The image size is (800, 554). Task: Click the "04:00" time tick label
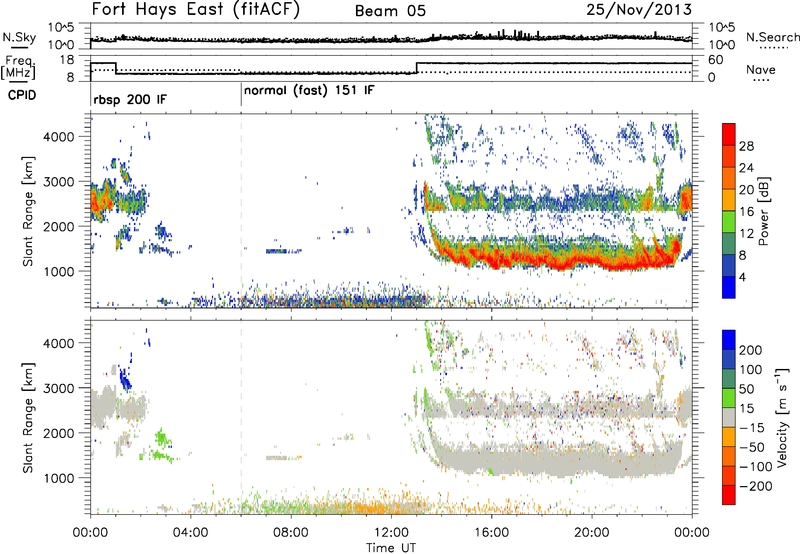[190, 533]
